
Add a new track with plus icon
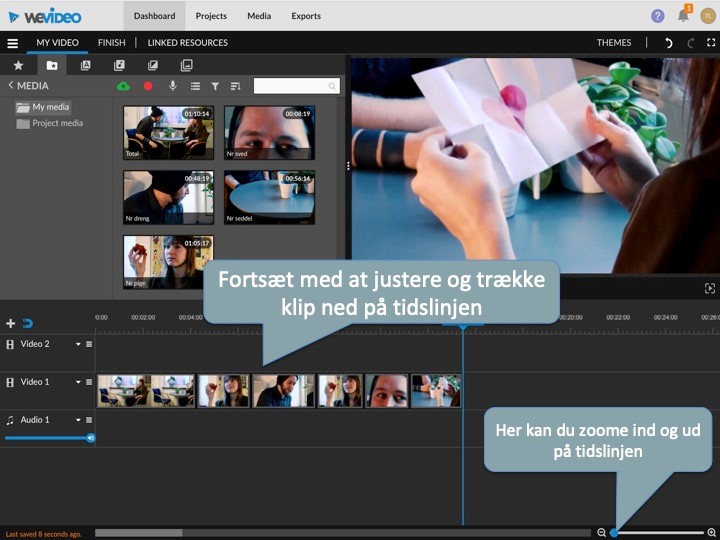pyautogui.click(x=11, y=324)
